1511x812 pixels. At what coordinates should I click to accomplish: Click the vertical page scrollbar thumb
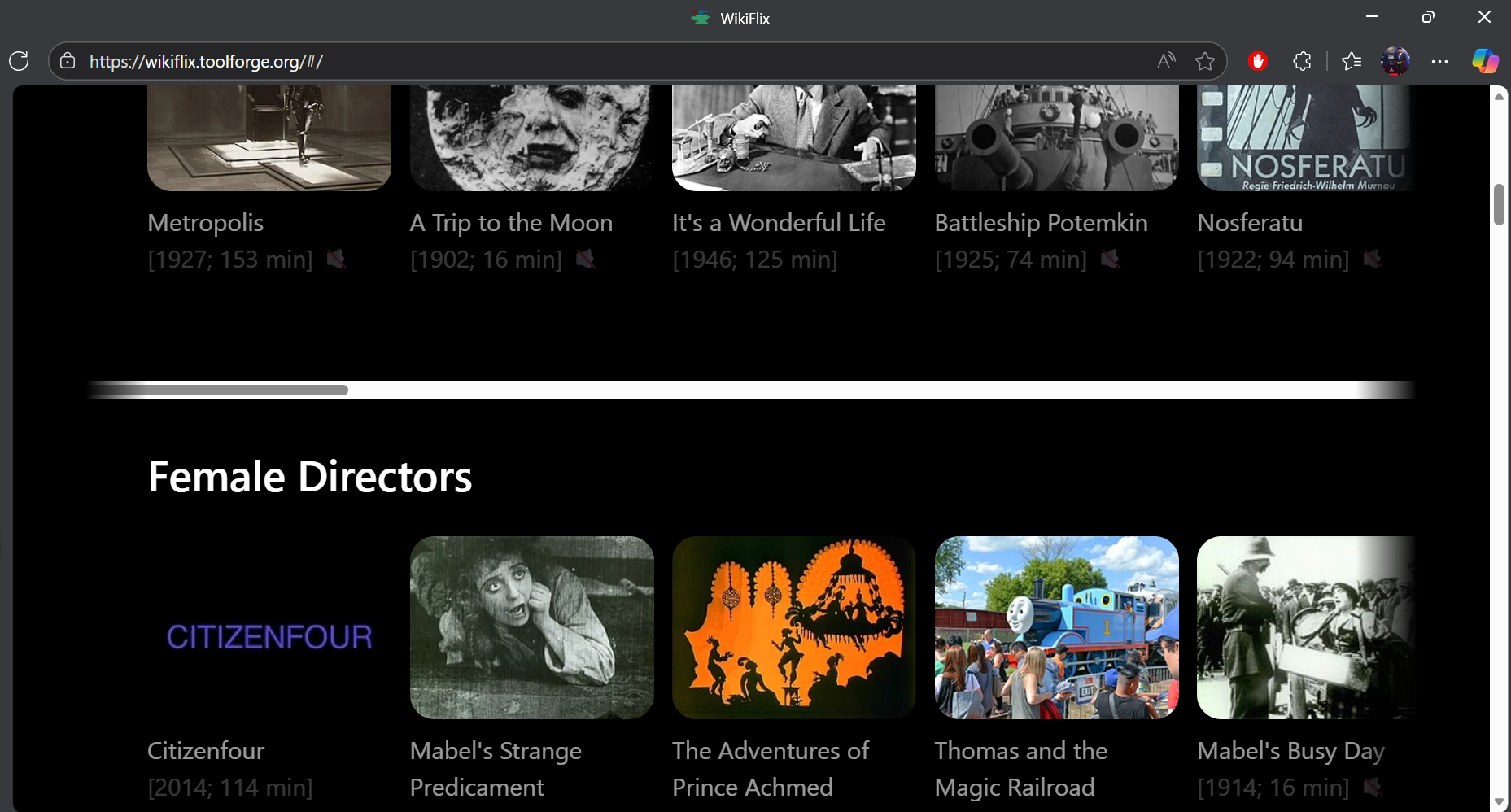pyautogui.click(x=1499, y=205)
